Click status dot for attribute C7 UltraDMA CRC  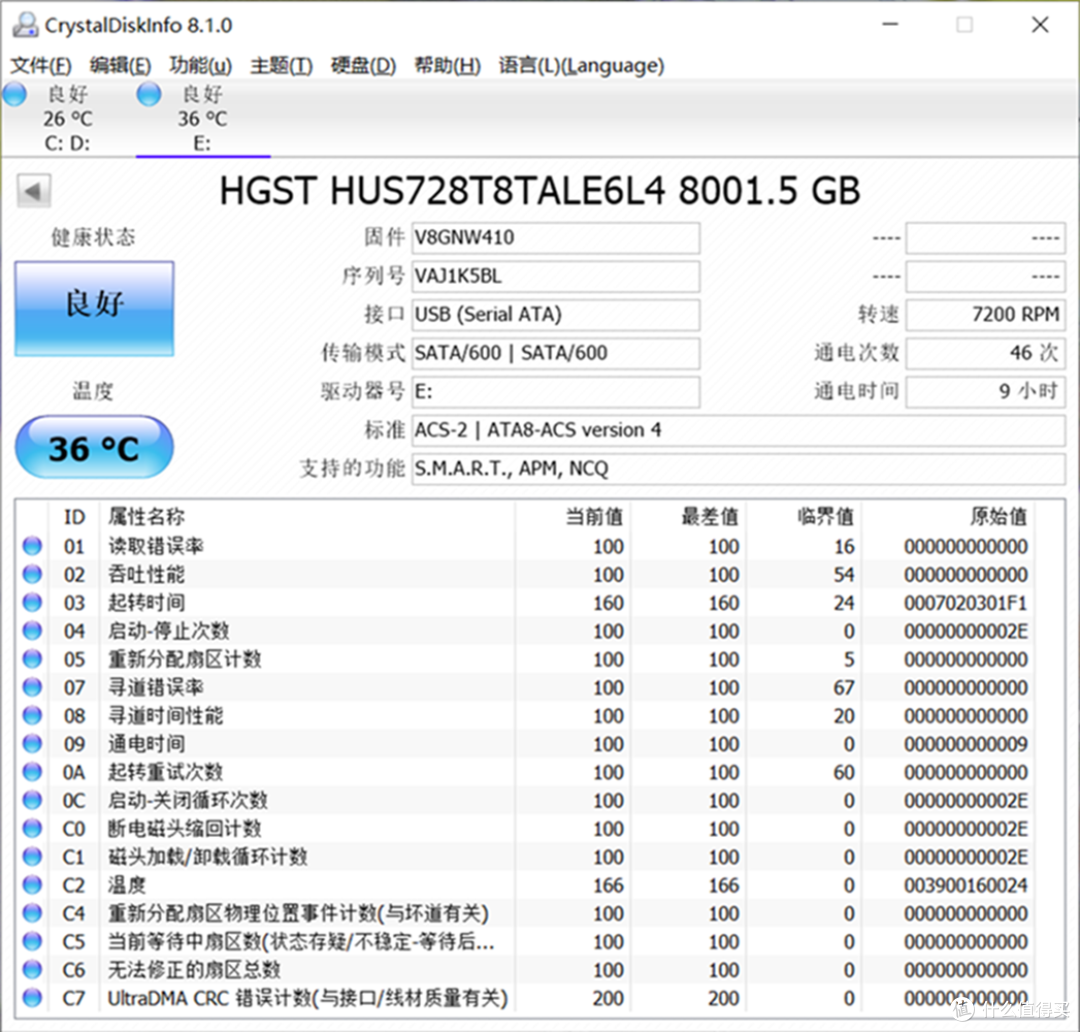32,998
